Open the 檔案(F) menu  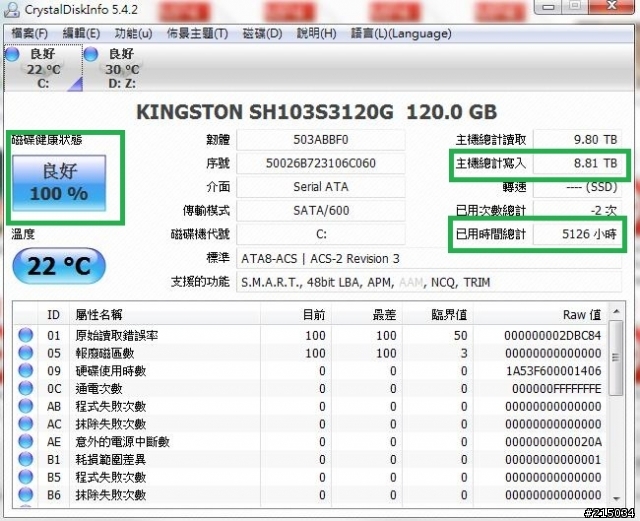pos(29,33)
